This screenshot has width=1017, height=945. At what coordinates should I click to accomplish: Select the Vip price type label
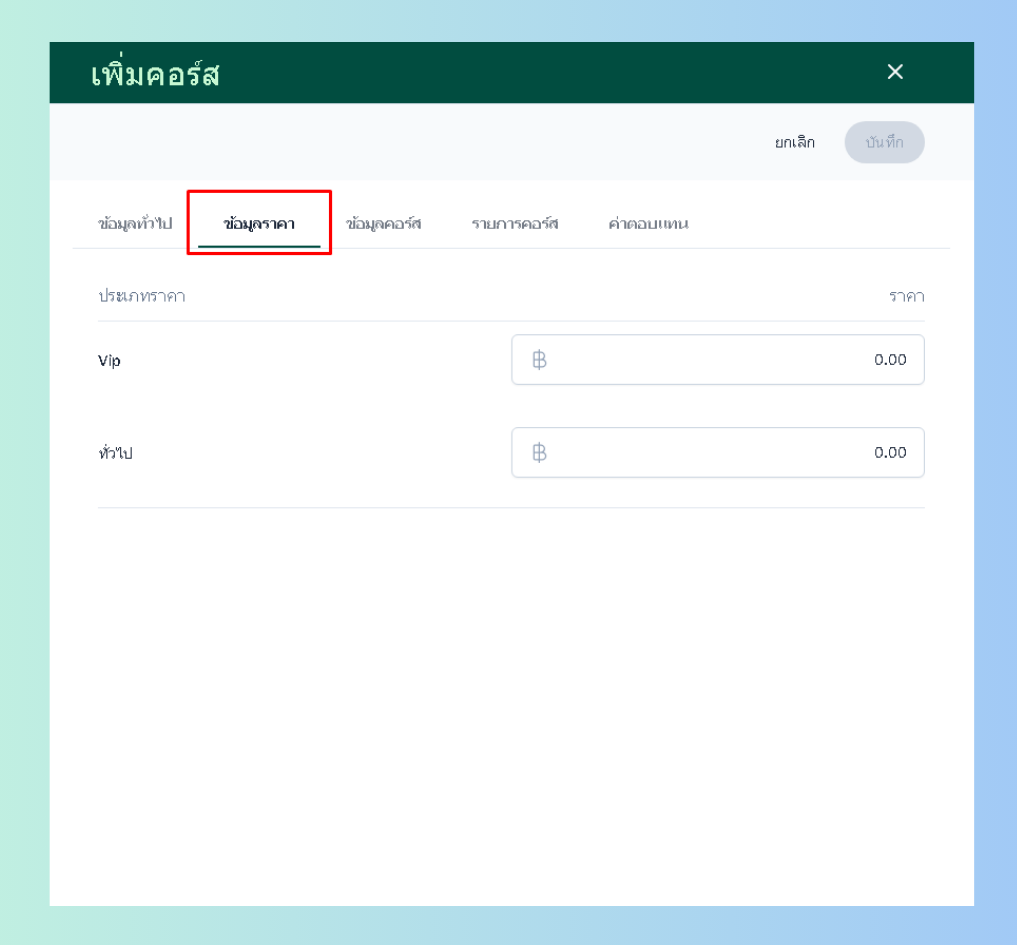pyautogui.click(x=109, y=361)
